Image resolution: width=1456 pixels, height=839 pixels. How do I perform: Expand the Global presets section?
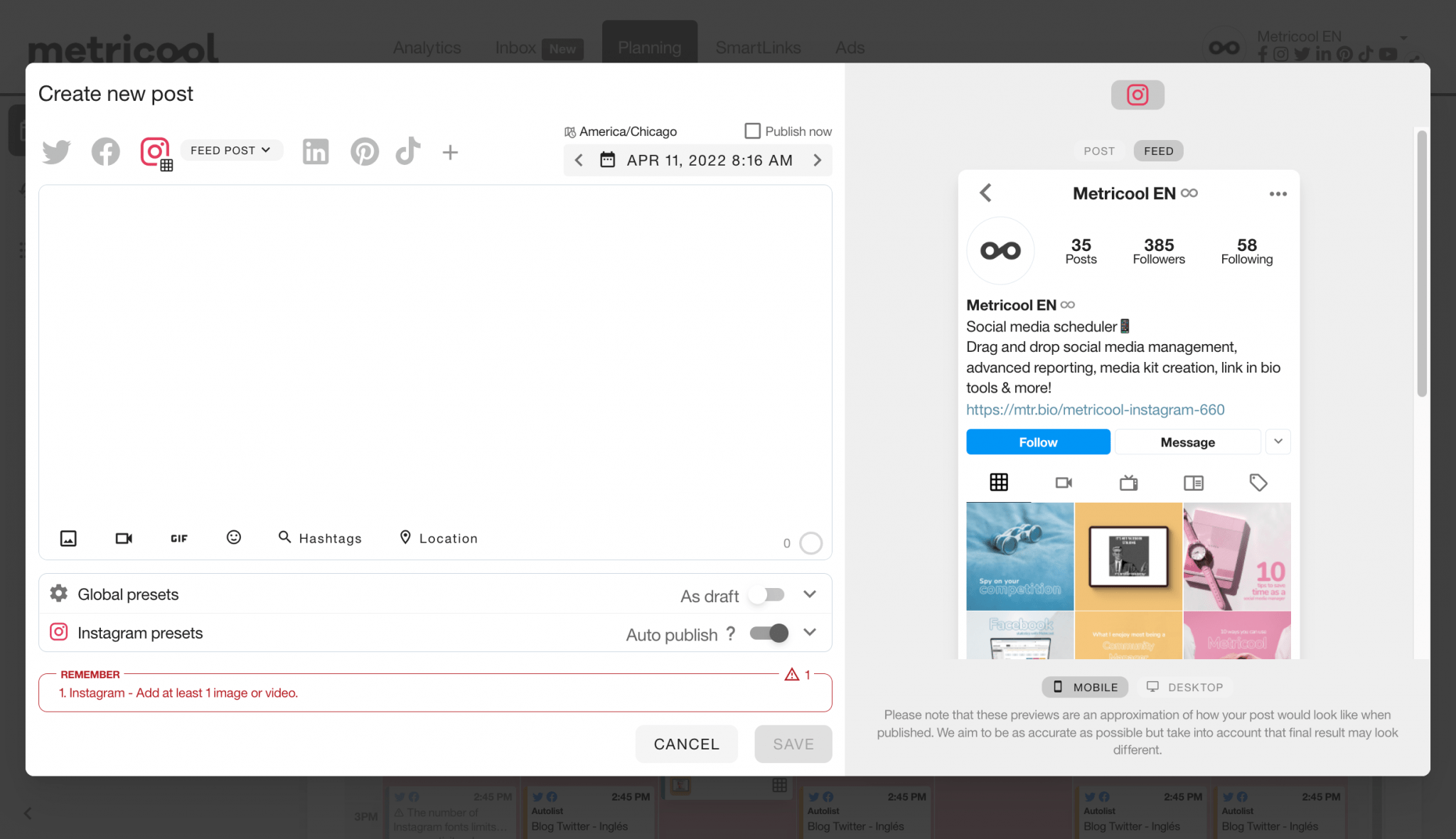pos(810,594)
